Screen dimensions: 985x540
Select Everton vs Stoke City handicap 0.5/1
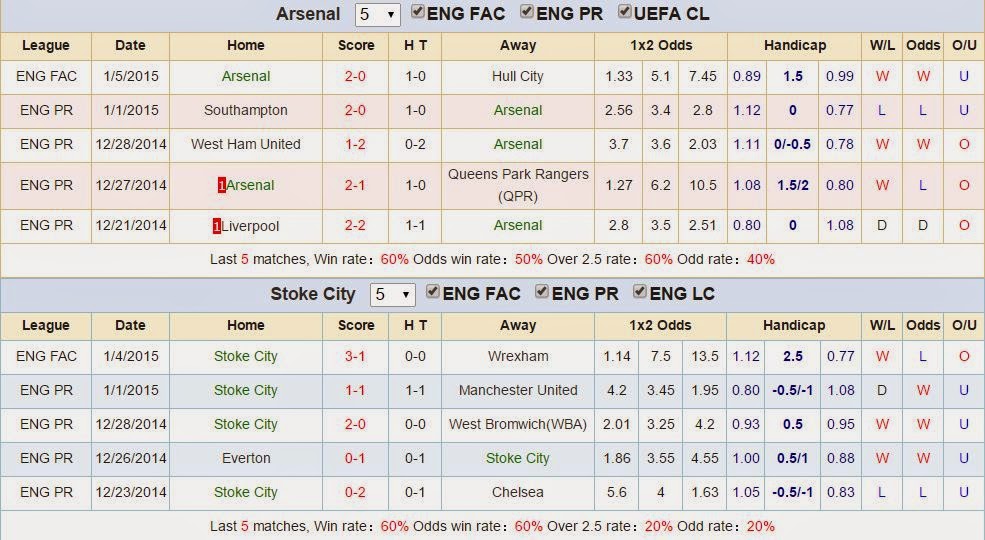pos(792,458)
